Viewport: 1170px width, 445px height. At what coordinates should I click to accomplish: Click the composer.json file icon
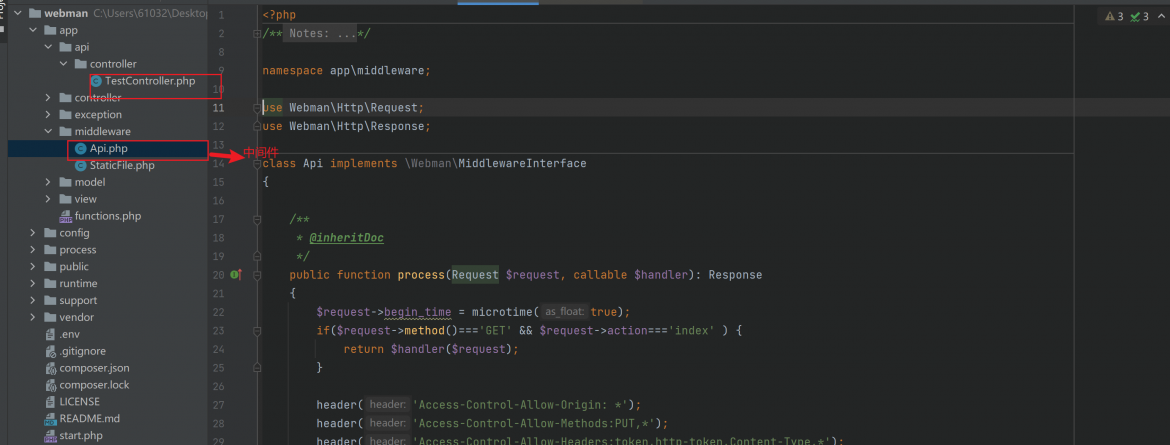51,368
